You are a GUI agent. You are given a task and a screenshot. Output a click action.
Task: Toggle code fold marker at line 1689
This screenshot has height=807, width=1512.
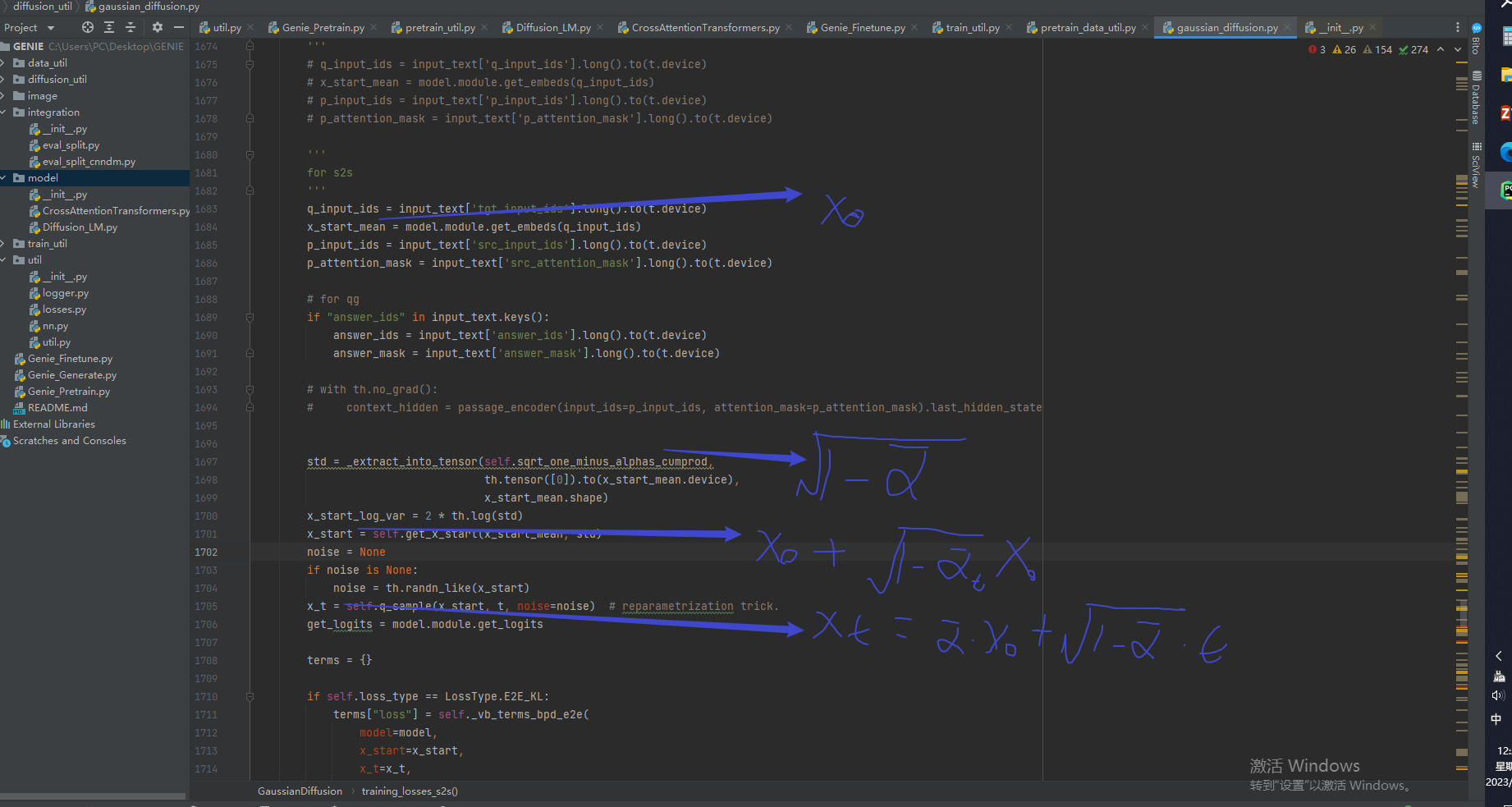250,318
